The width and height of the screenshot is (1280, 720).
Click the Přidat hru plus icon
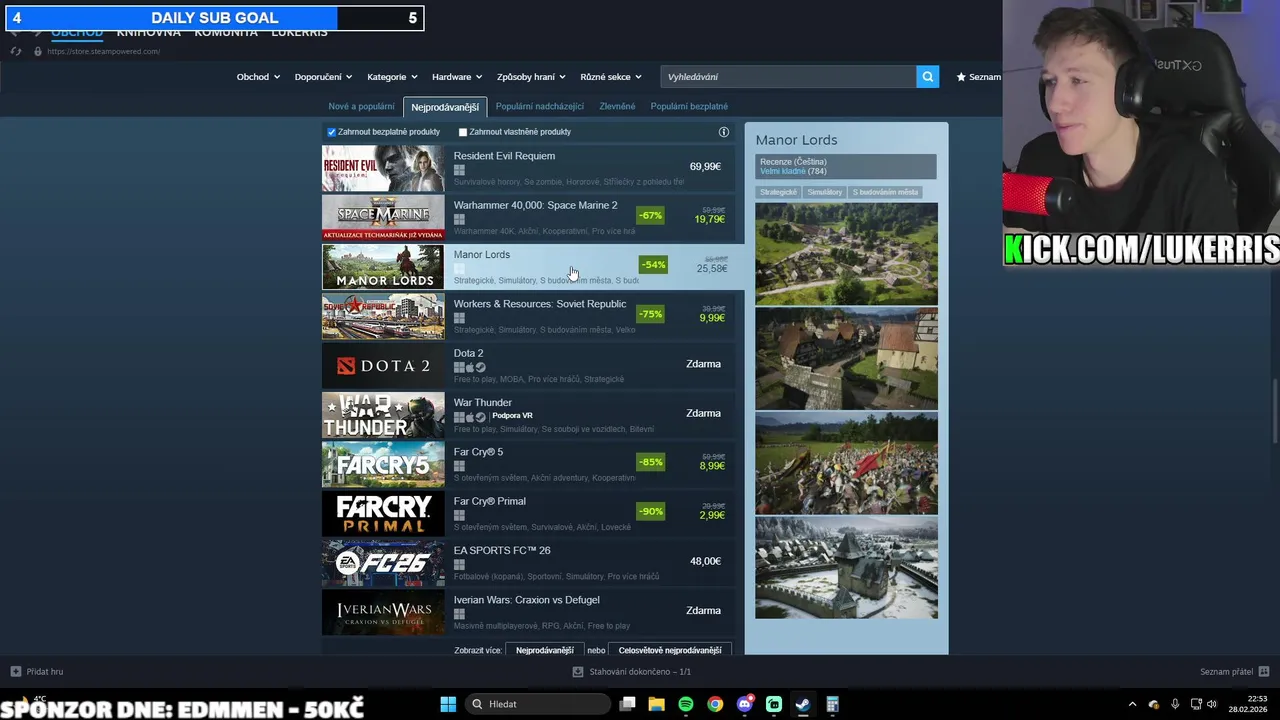(15, 671)
